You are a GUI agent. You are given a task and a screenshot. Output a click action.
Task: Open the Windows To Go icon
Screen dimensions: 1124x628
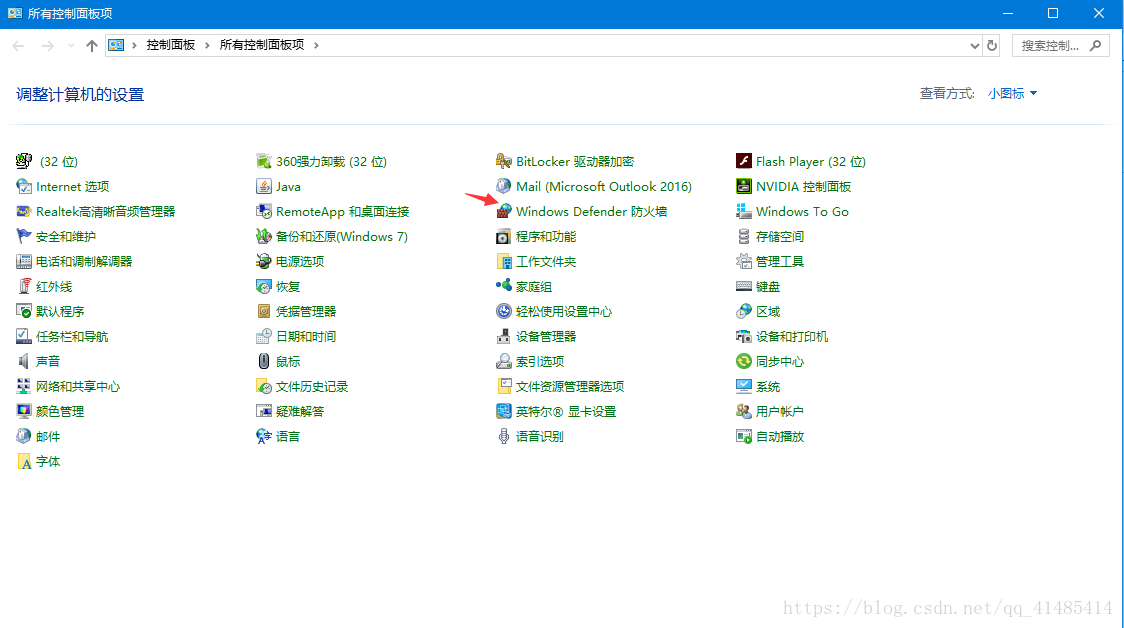pos(744,211)
